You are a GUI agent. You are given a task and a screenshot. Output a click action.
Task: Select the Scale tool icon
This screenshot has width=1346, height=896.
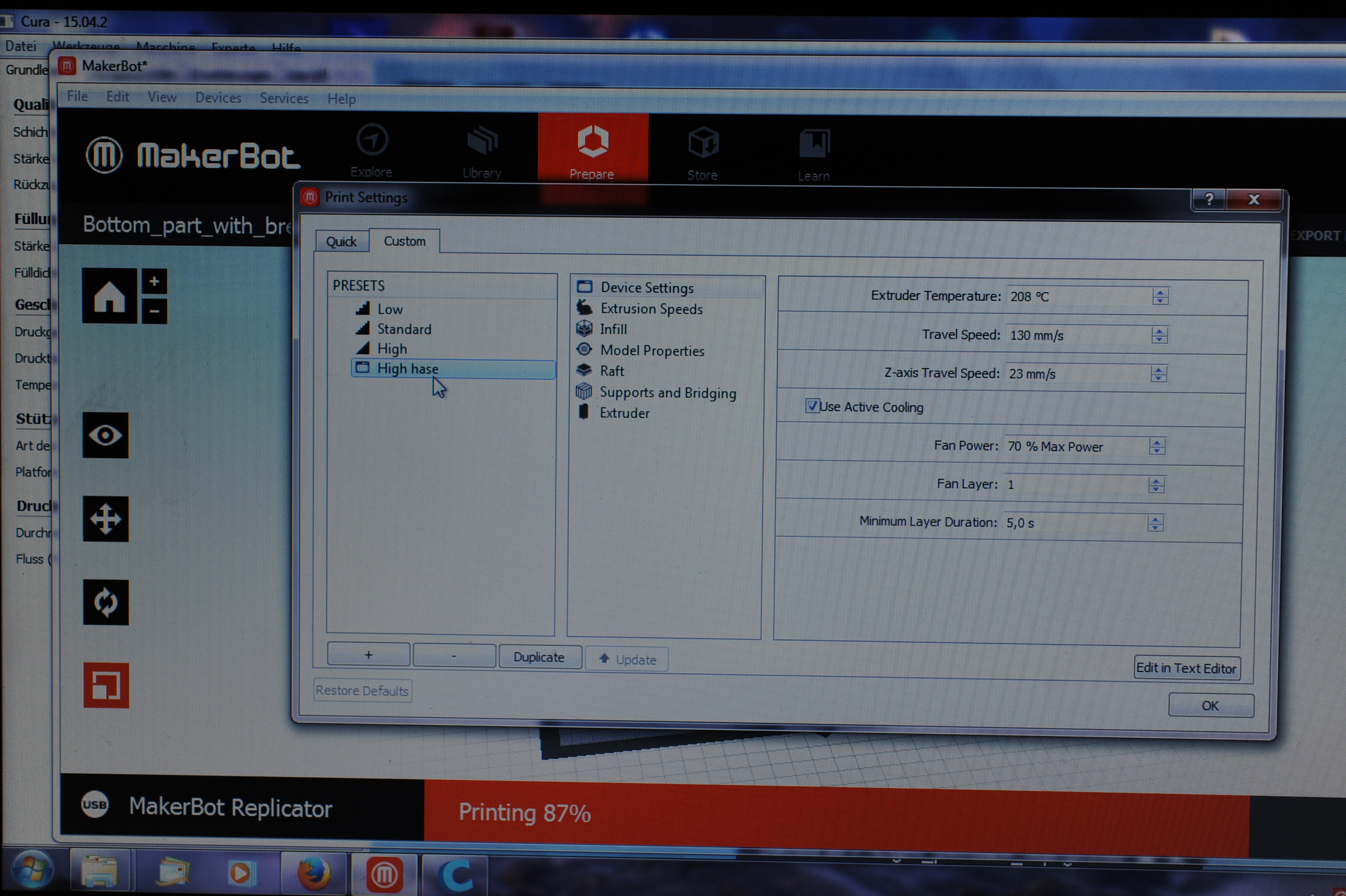coord(106,685)
